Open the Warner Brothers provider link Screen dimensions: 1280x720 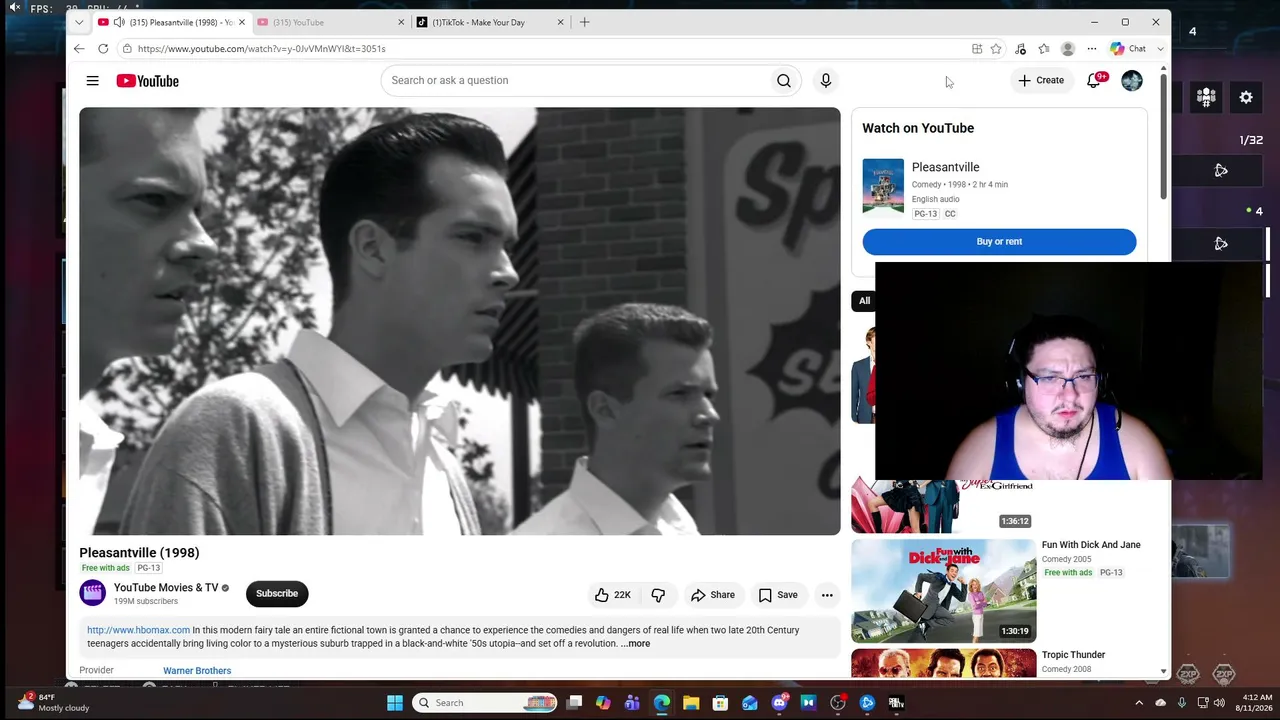197,671
